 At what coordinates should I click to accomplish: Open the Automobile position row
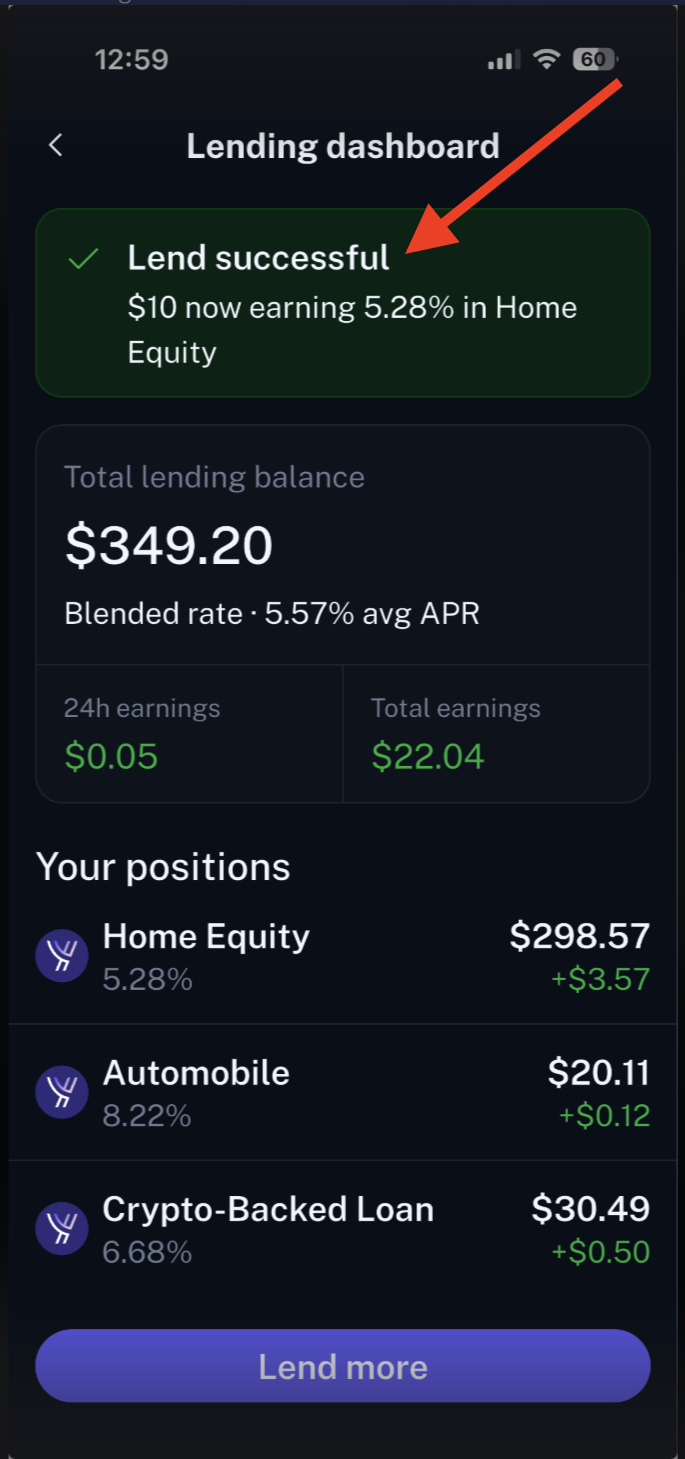pyautogui.click(x=343, y=1092)
